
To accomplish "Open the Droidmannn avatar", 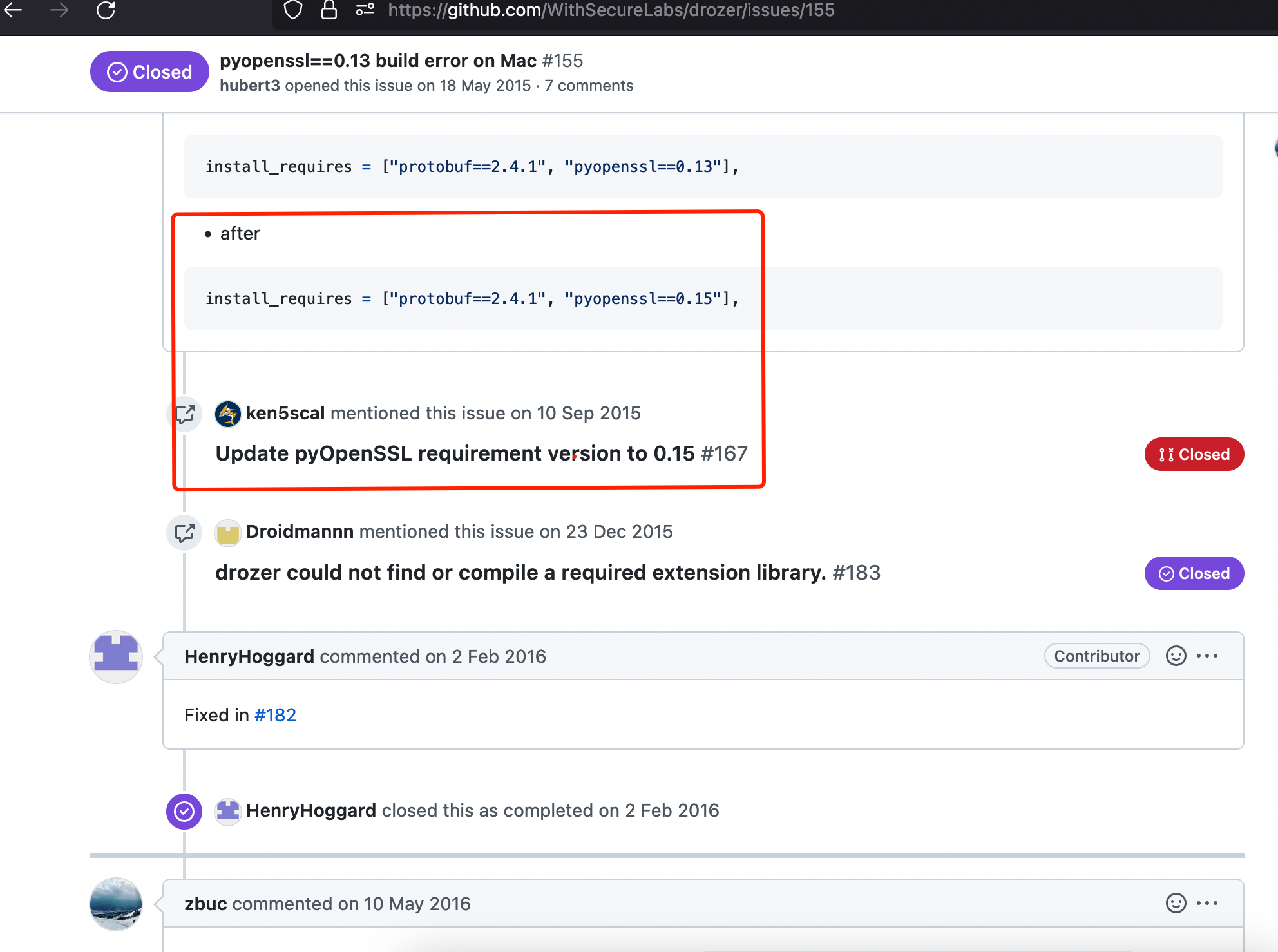I will [228, 533].
